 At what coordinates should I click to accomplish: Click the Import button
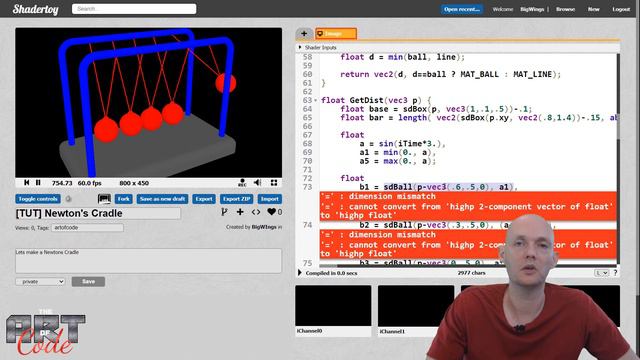click(269, 199)
